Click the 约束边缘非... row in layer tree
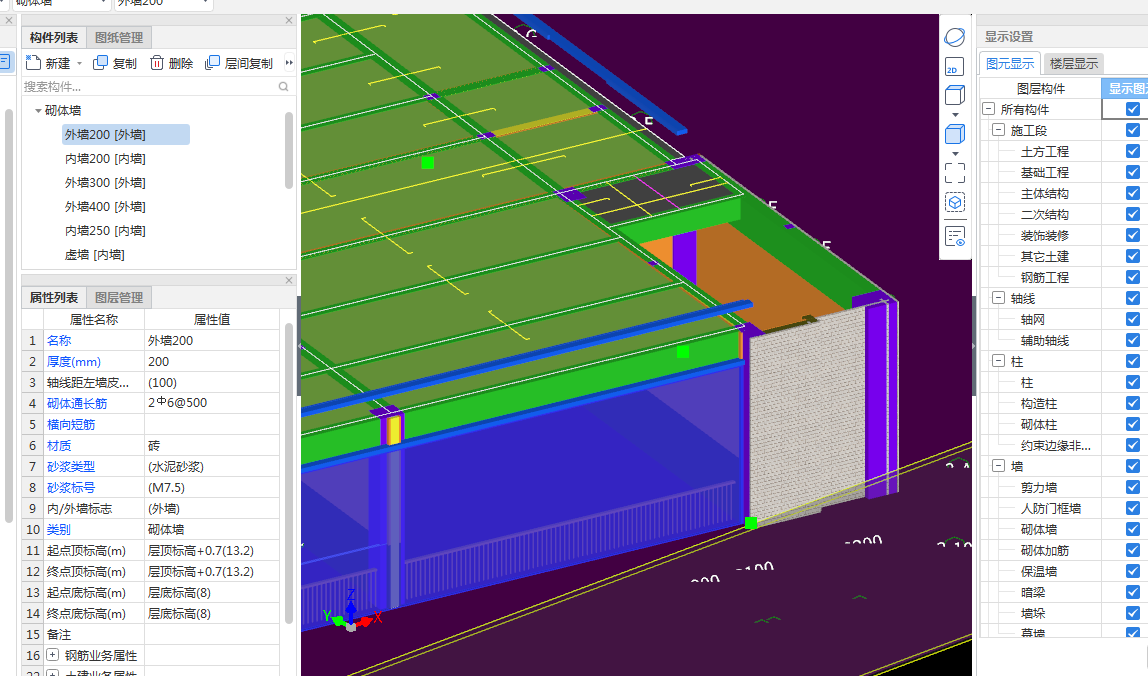The height and width of the screenshot is (676, 1148). tap(1056, 445)
